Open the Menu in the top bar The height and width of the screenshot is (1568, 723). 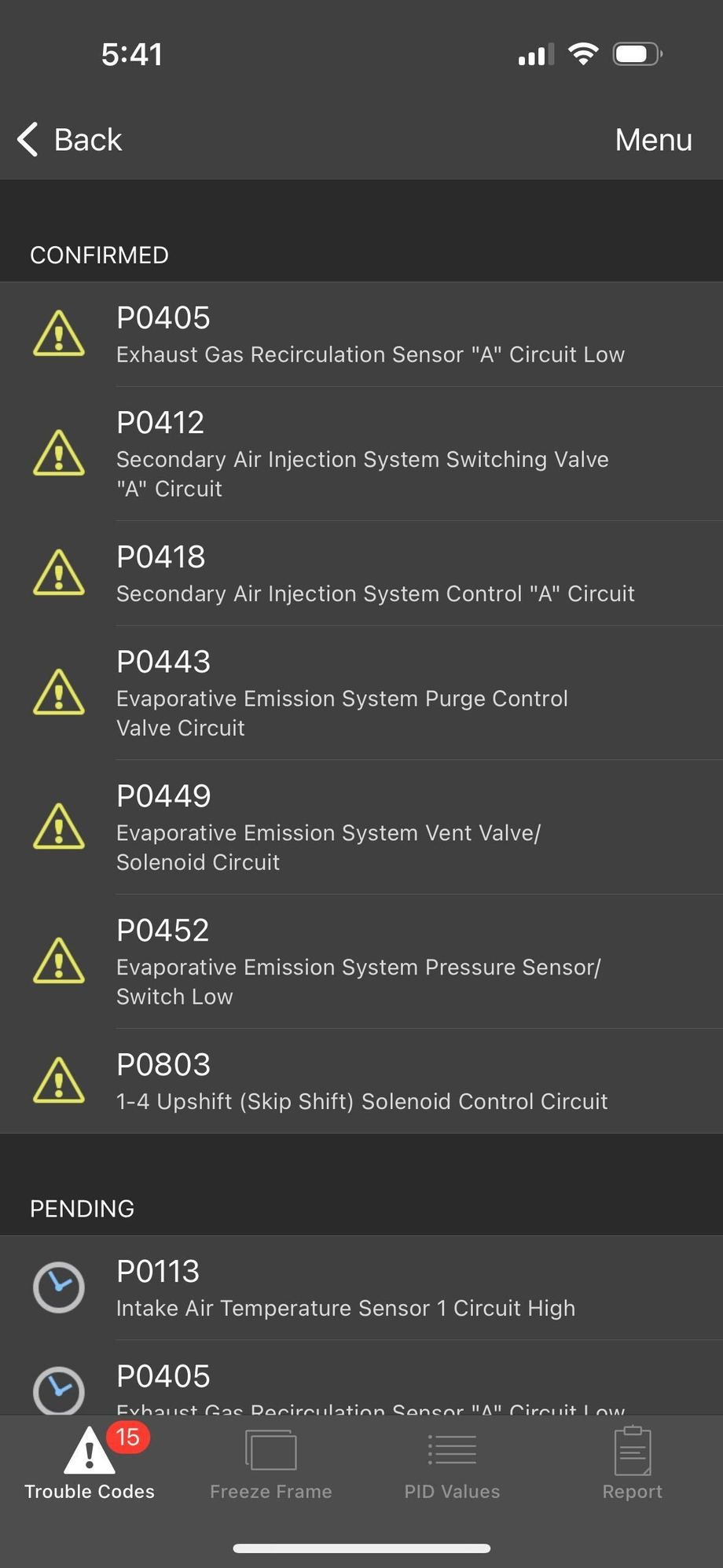pos(653,140)
